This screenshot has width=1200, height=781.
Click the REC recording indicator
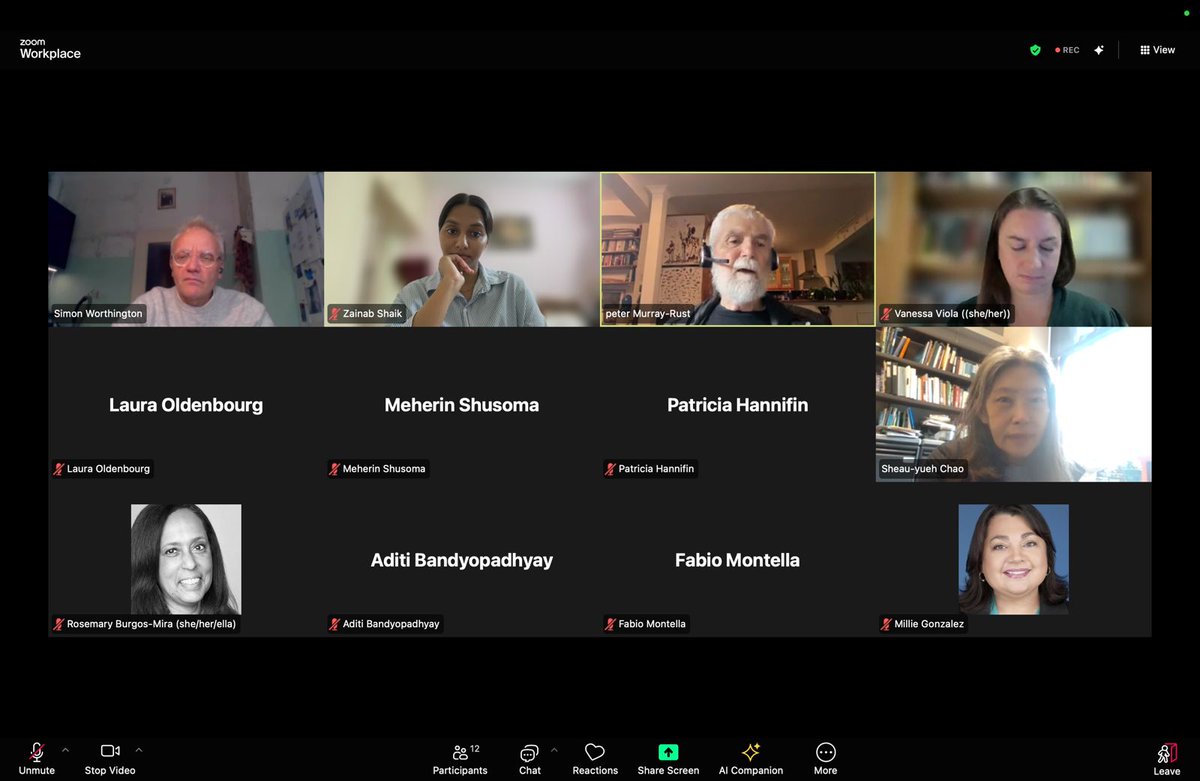tap(1067, 50)
